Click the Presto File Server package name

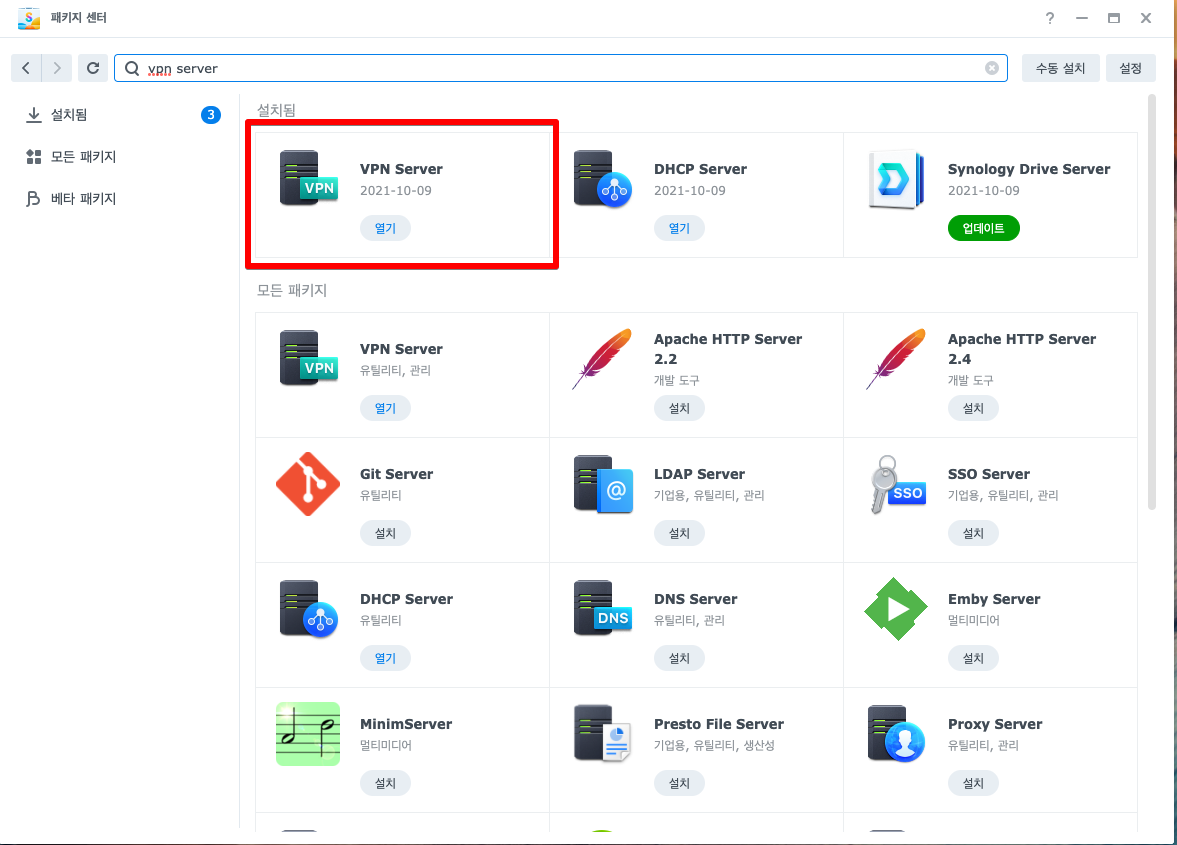pos(718,724)
